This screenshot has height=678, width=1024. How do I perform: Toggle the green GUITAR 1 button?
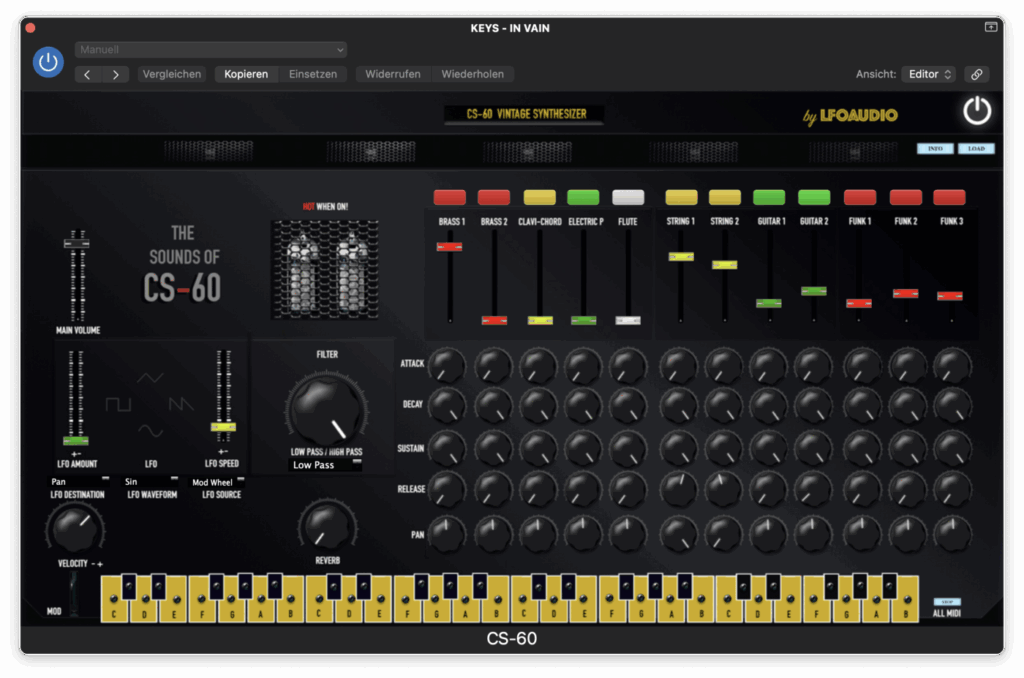click(x=769, y=197)
